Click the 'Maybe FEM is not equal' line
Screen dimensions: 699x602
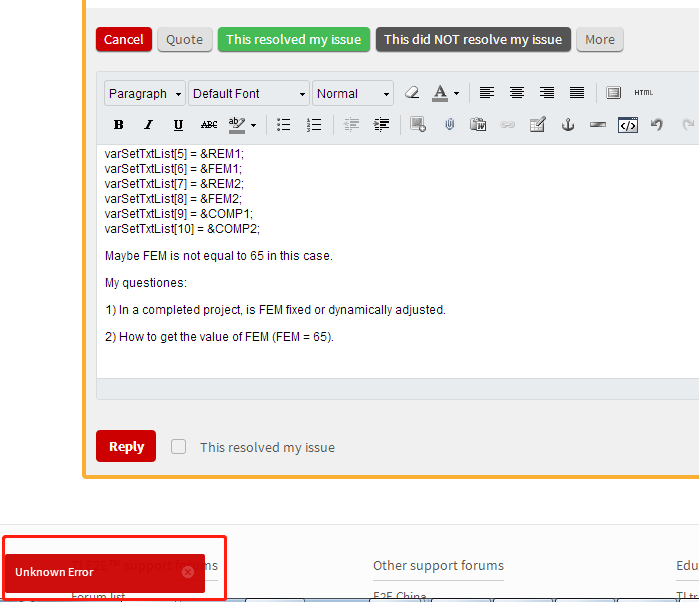pyautogui.click(x=218, y=256)
